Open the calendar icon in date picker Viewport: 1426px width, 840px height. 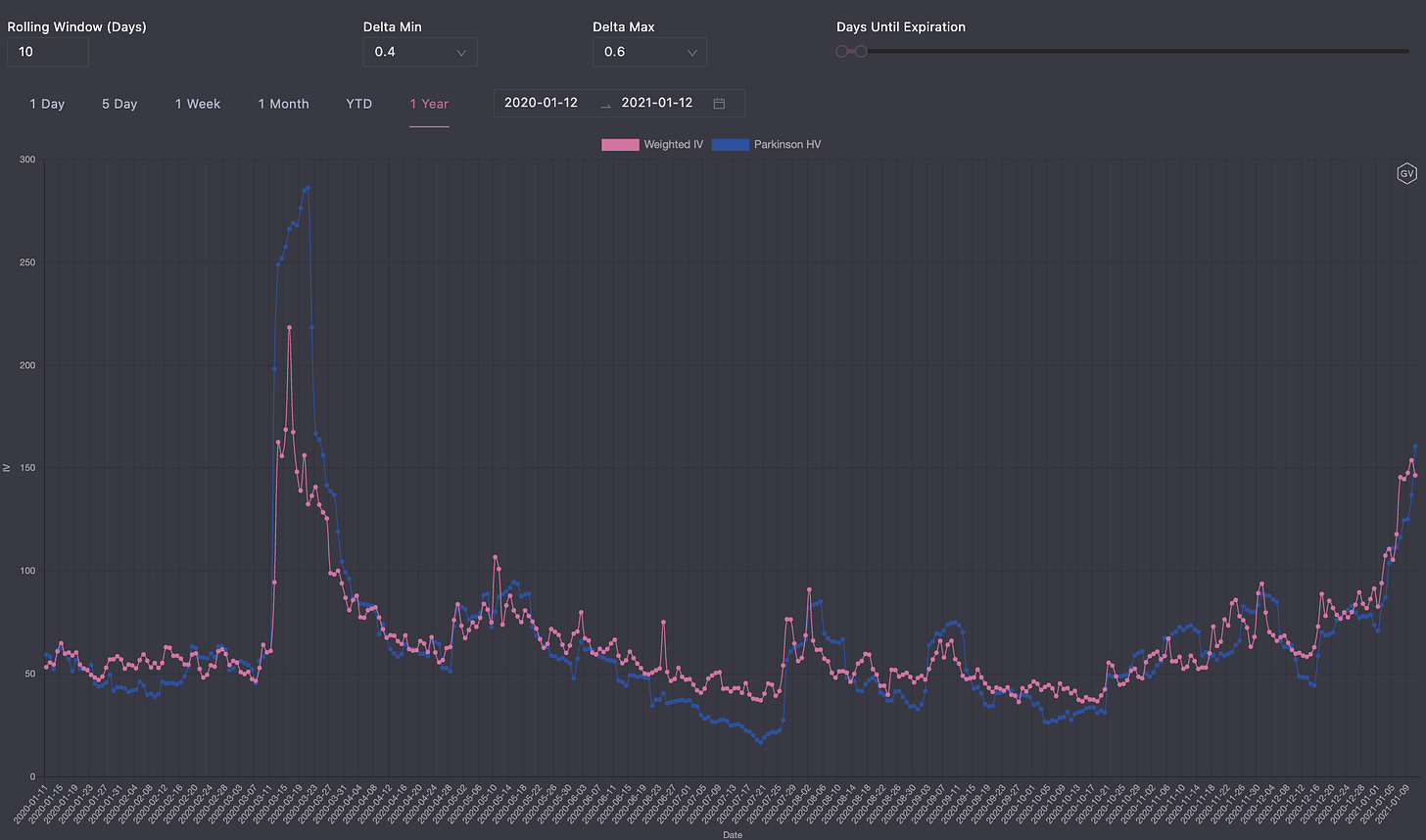point(719,103)
